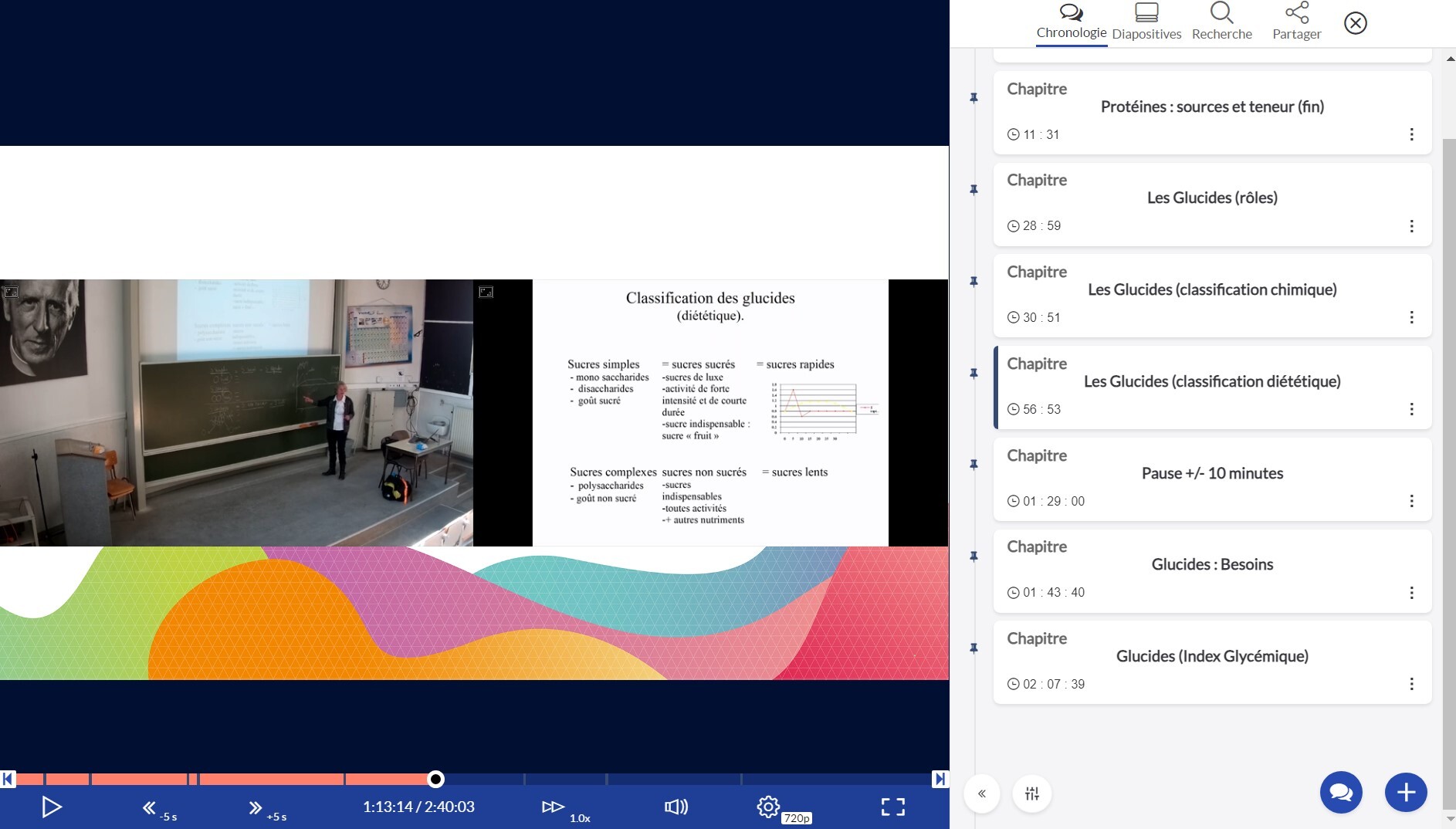This screenshot has height=829, width=1456.
Task: Click pin icon beside Index Glycémique chapter
Action: point(973,648)
